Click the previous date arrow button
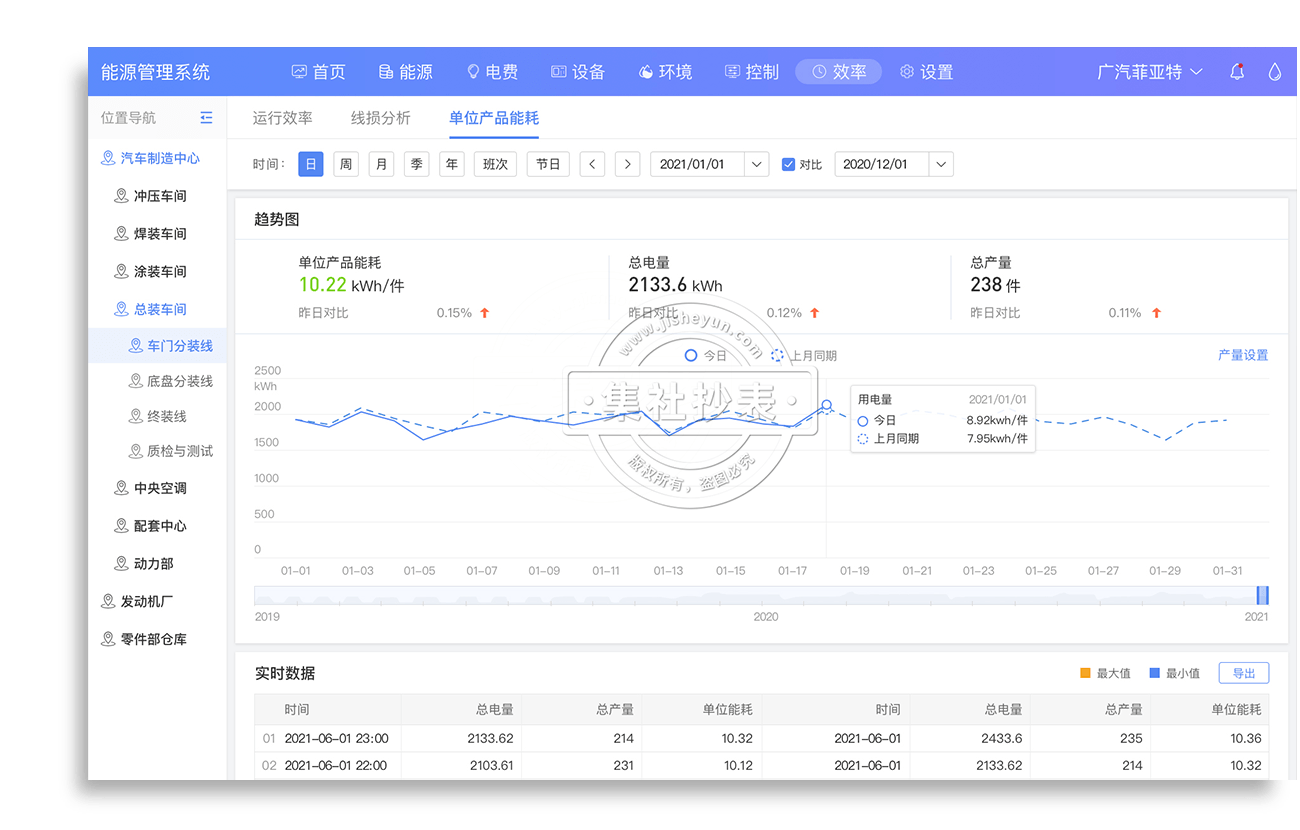This screenshot has height=830, width=1300. 593,164
